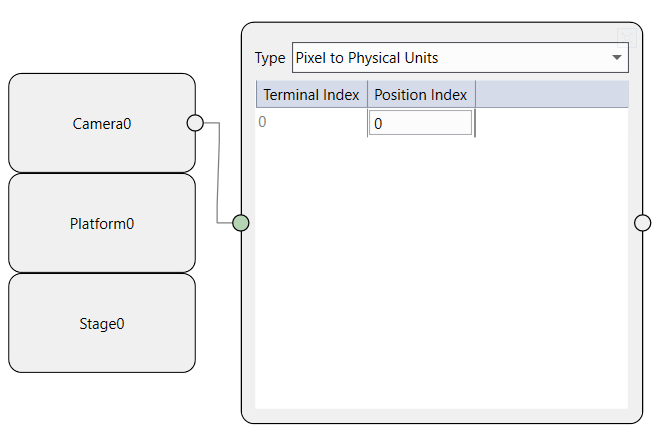Click the empty header area right of Position Index
The height and width of the screenshot is (433, 658).
click(552, 95)
